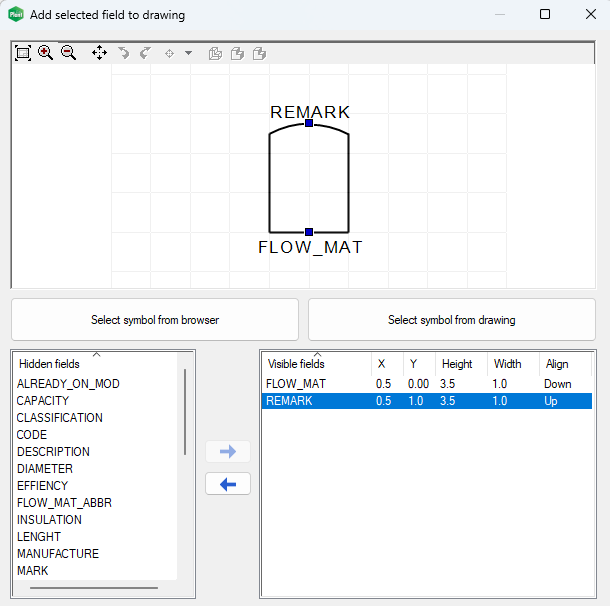
Task: Select the FLOW_MAT visible field row
Action: click(296, 383)
